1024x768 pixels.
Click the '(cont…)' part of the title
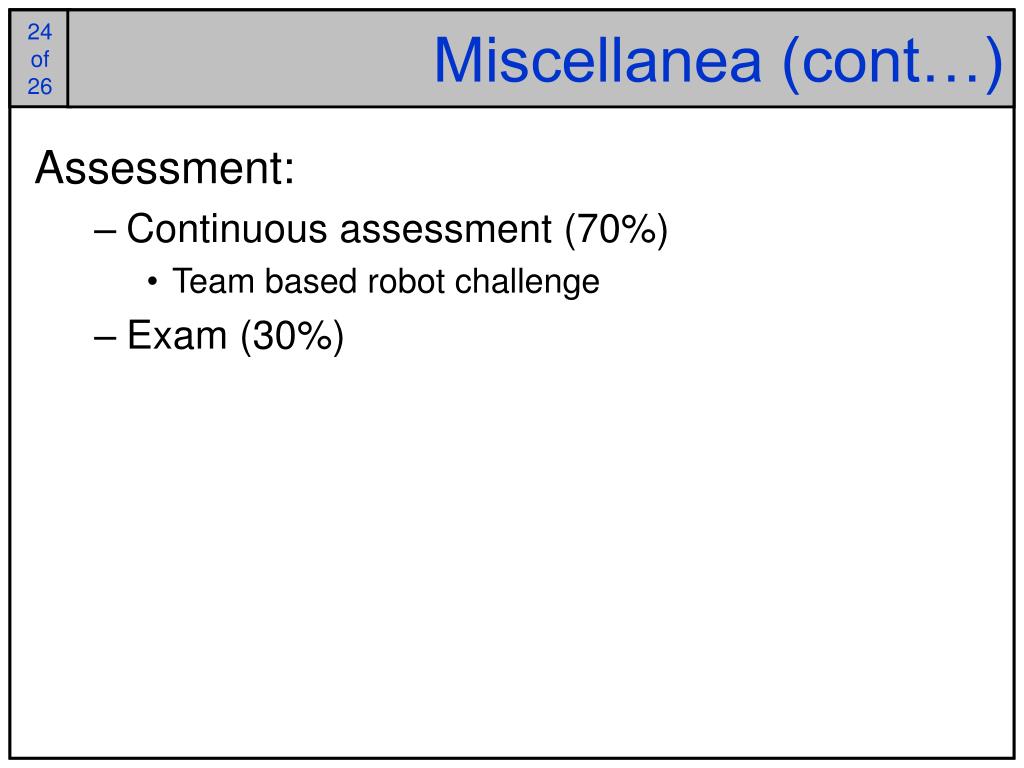[892, 63]
